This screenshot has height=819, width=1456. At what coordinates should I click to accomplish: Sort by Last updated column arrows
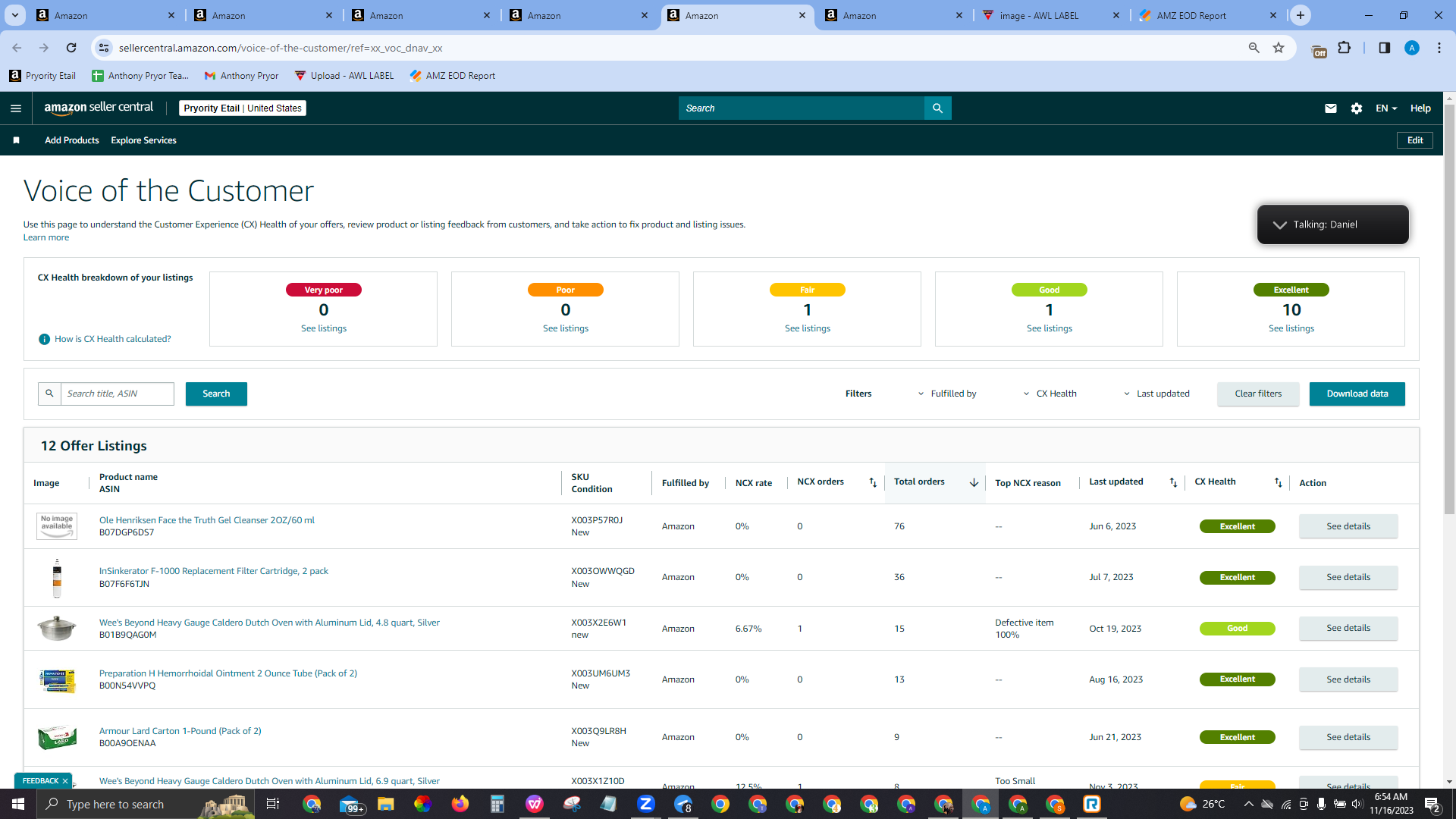[1173, 482]
